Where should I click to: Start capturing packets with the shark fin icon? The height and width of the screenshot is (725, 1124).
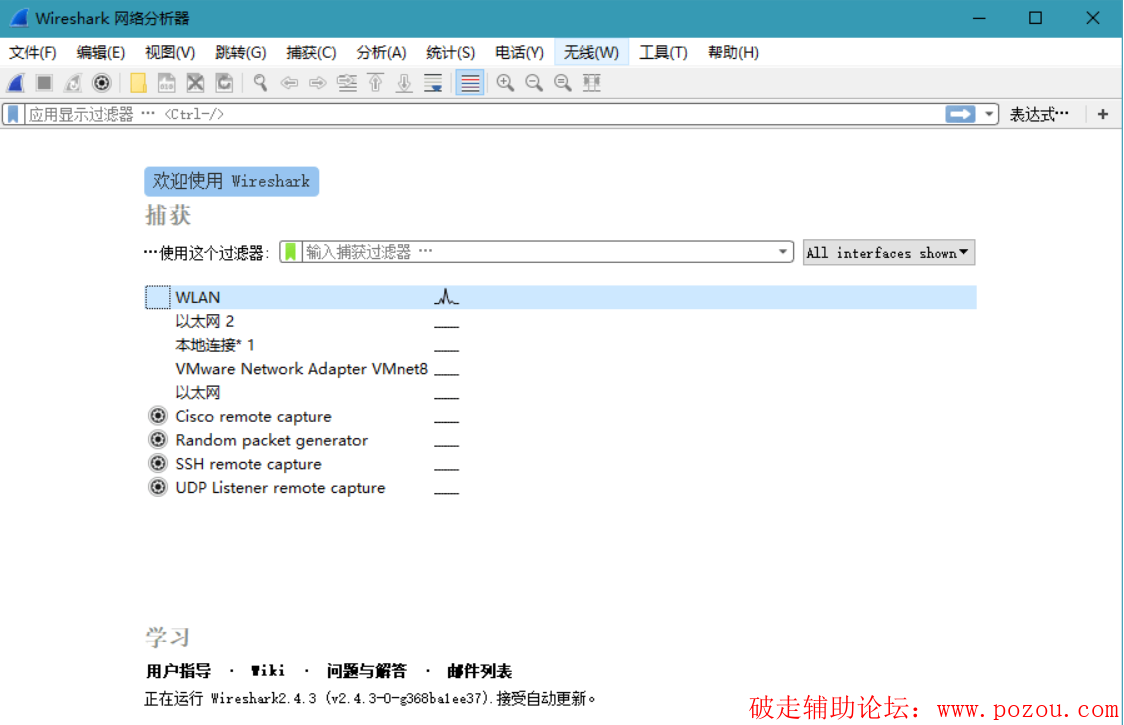point(16,83)
